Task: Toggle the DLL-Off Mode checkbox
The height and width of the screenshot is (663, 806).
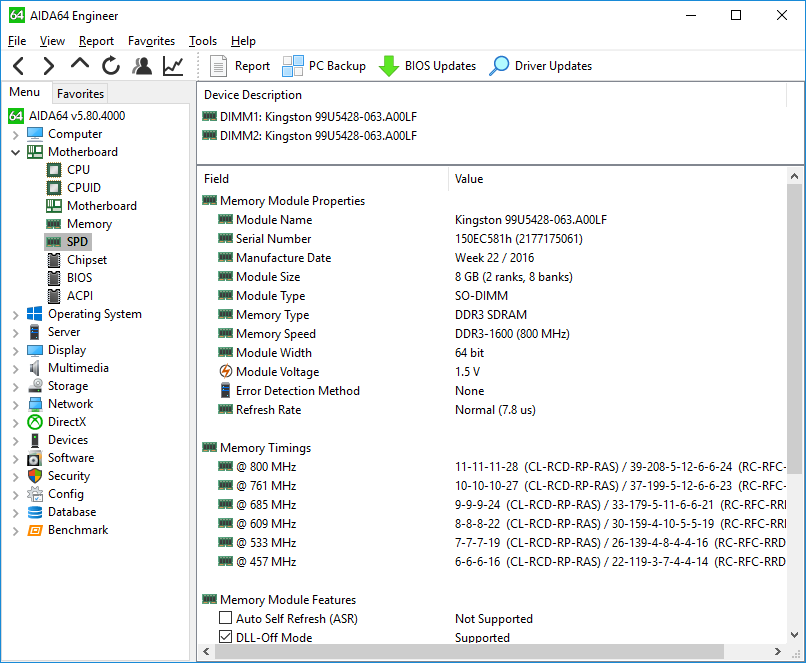Action: (225, 637)
